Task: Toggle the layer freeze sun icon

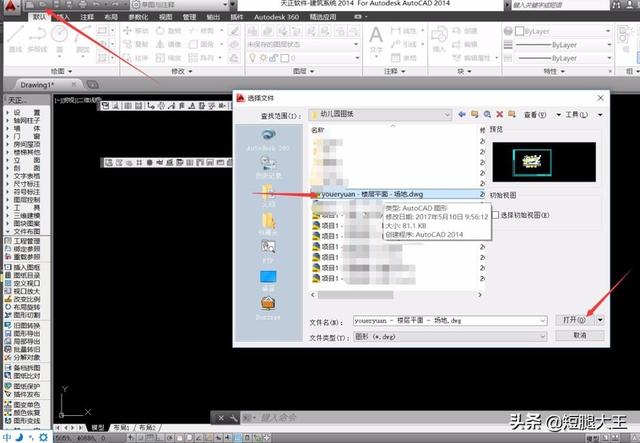Action: click(263, 58)
